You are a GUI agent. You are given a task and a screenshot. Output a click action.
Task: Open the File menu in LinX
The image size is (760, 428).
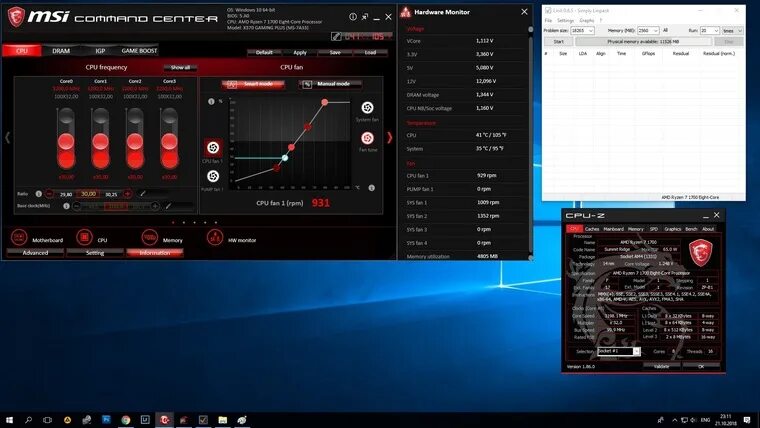click(x=548, y=20)
